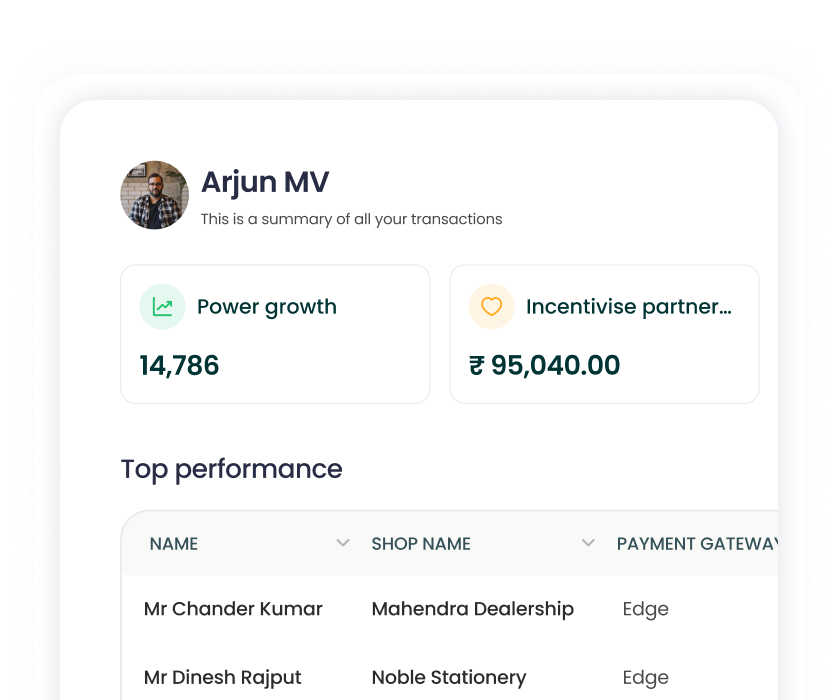Viewport: 836px width, 700px height.
Task: Click Mr Dinesh Rajput row name
Action: click(222, 678)
